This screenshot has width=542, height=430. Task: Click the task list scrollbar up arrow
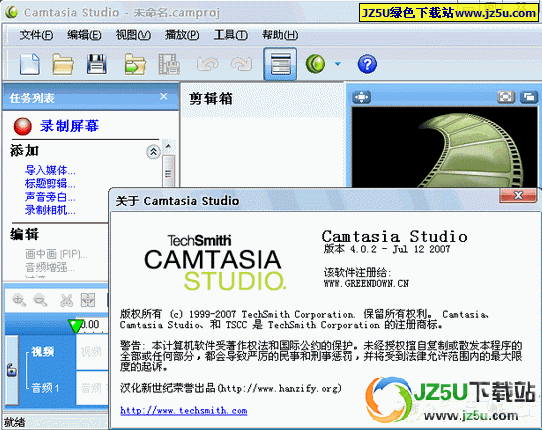[168, 147]
